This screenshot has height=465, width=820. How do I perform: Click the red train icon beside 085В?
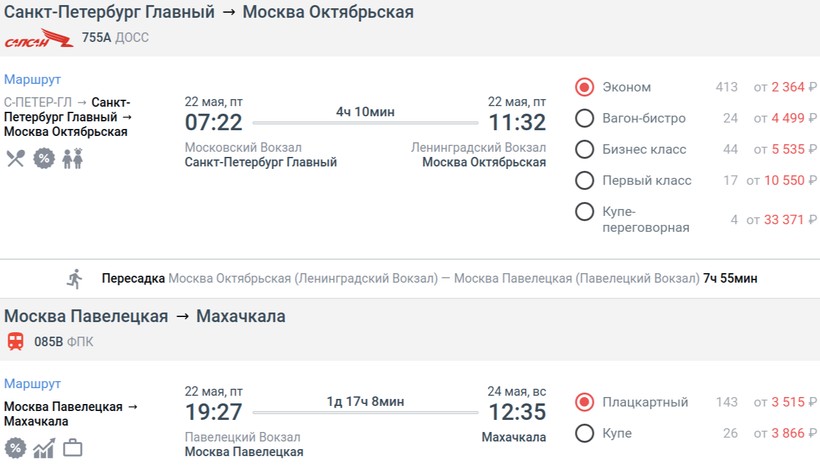click(x=16, y=342)
